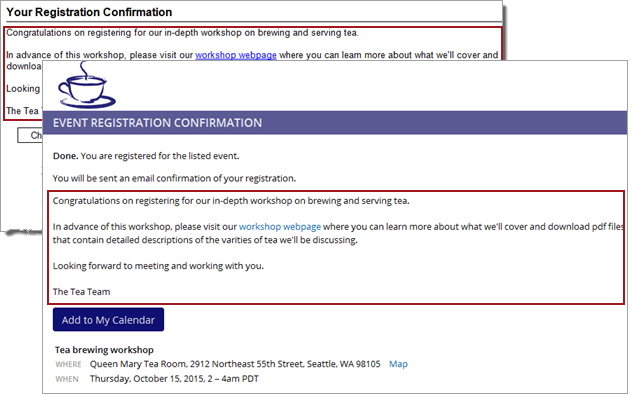Click Congratulations line in the back window
This screenshot has height=395, width=634.
click(182, 33)
